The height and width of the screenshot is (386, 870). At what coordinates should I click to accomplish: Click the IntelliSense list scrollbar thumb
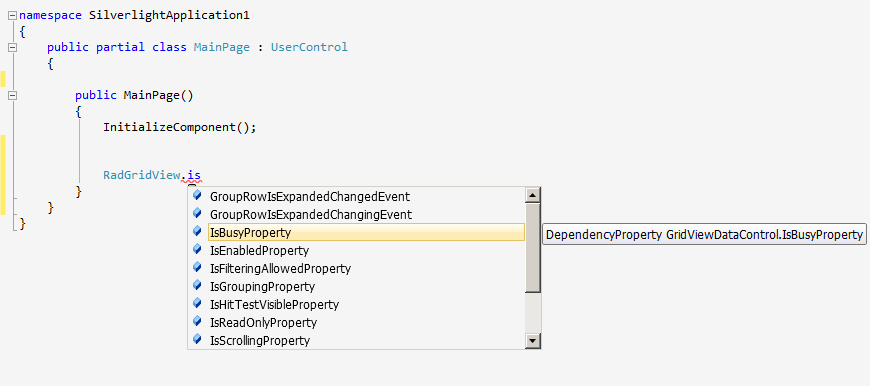[x=533, y=247]
